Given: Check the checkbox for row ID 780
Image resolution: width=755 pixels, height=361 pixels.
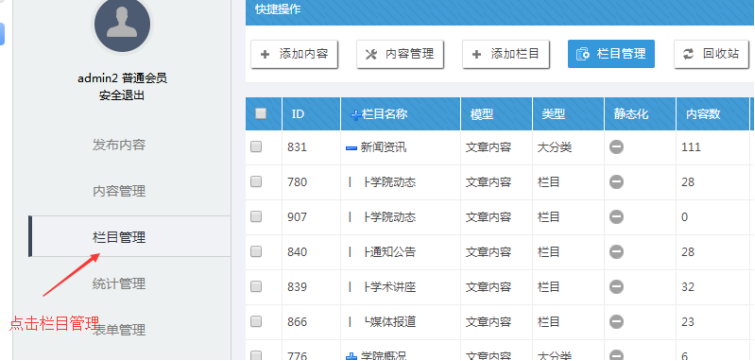Looking at the screenshot, I should pyautogui.click(x=256, y=181).
